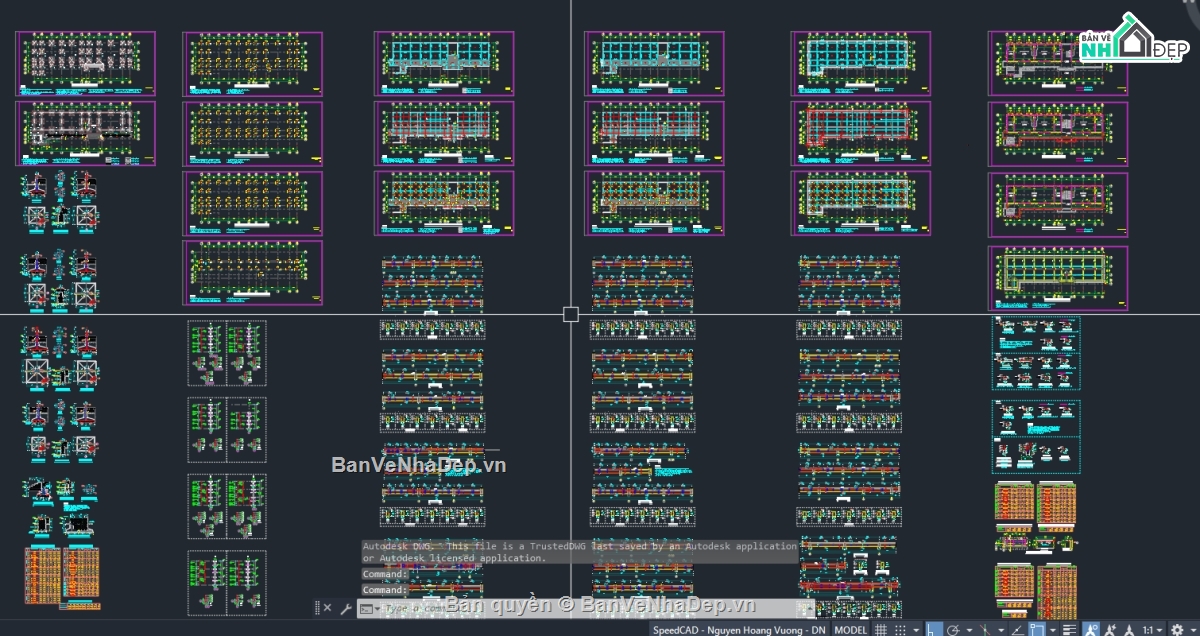Open the 1:1 annotation scale list
This screenshot has height=636, width=1200.
click(x=1152, y=630)
